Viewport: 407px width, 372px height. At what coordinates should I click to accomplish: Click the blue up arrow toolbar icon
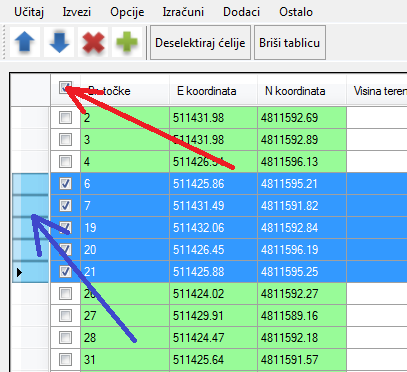click(x=25, y=42)
